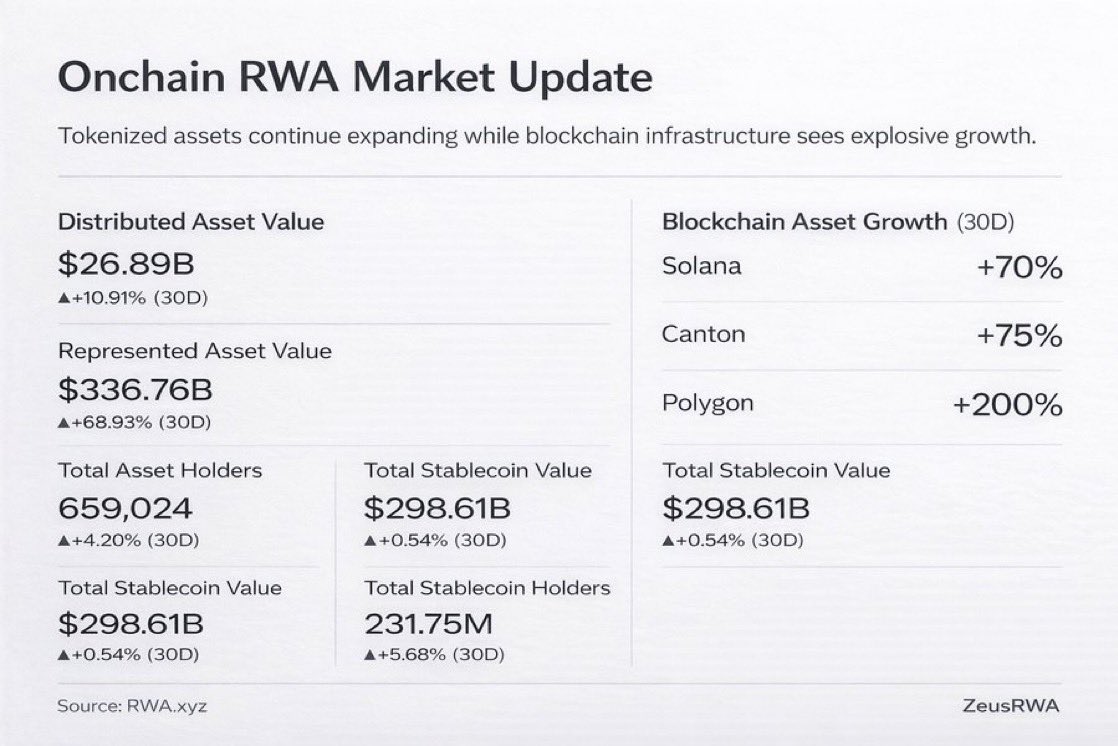Click the up-triangle icon beside +5.68%
1118x746 pixels.
369,656
